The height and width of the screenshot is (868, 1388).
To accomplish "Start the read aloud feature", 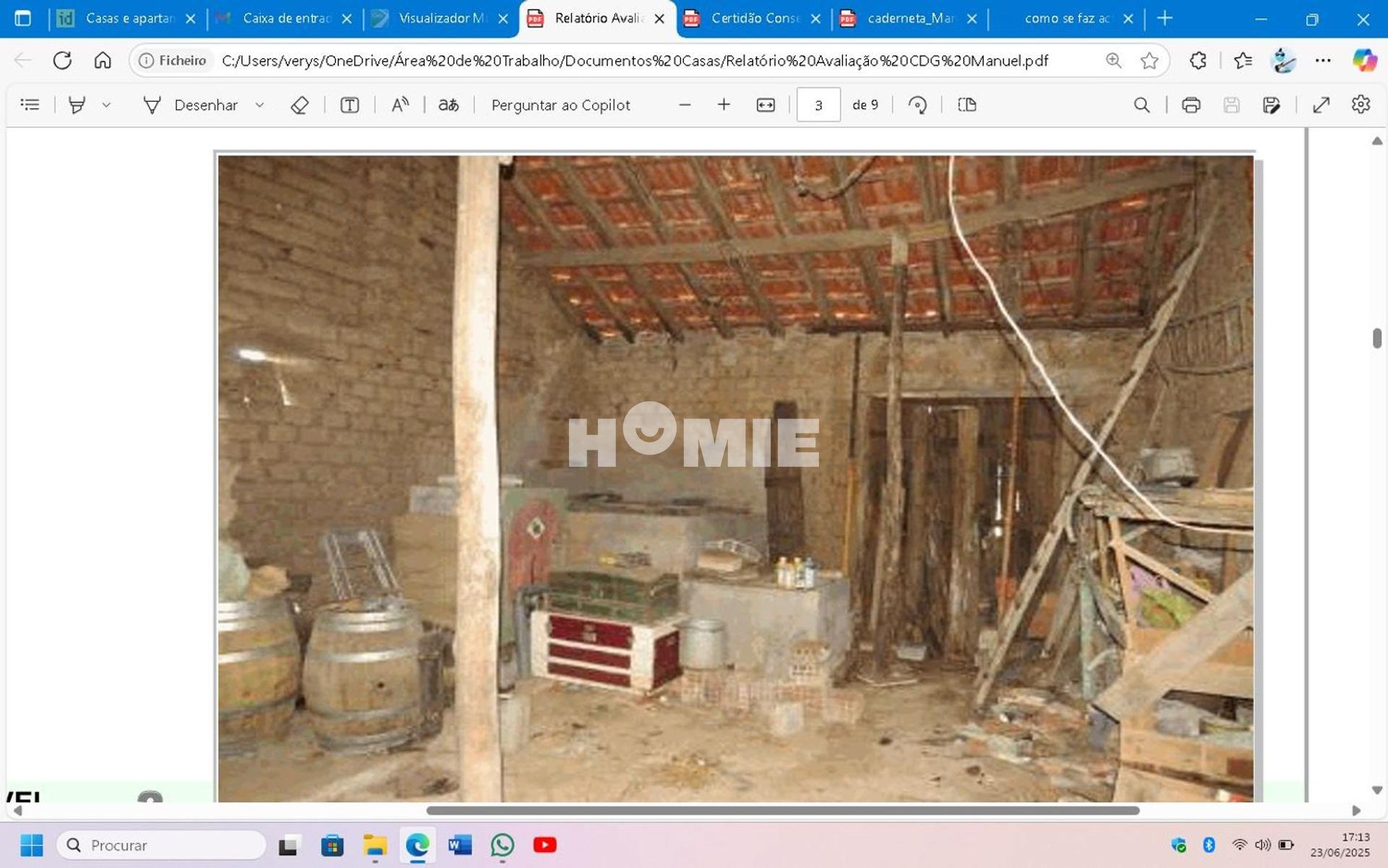I will click(x=400, y=105).
